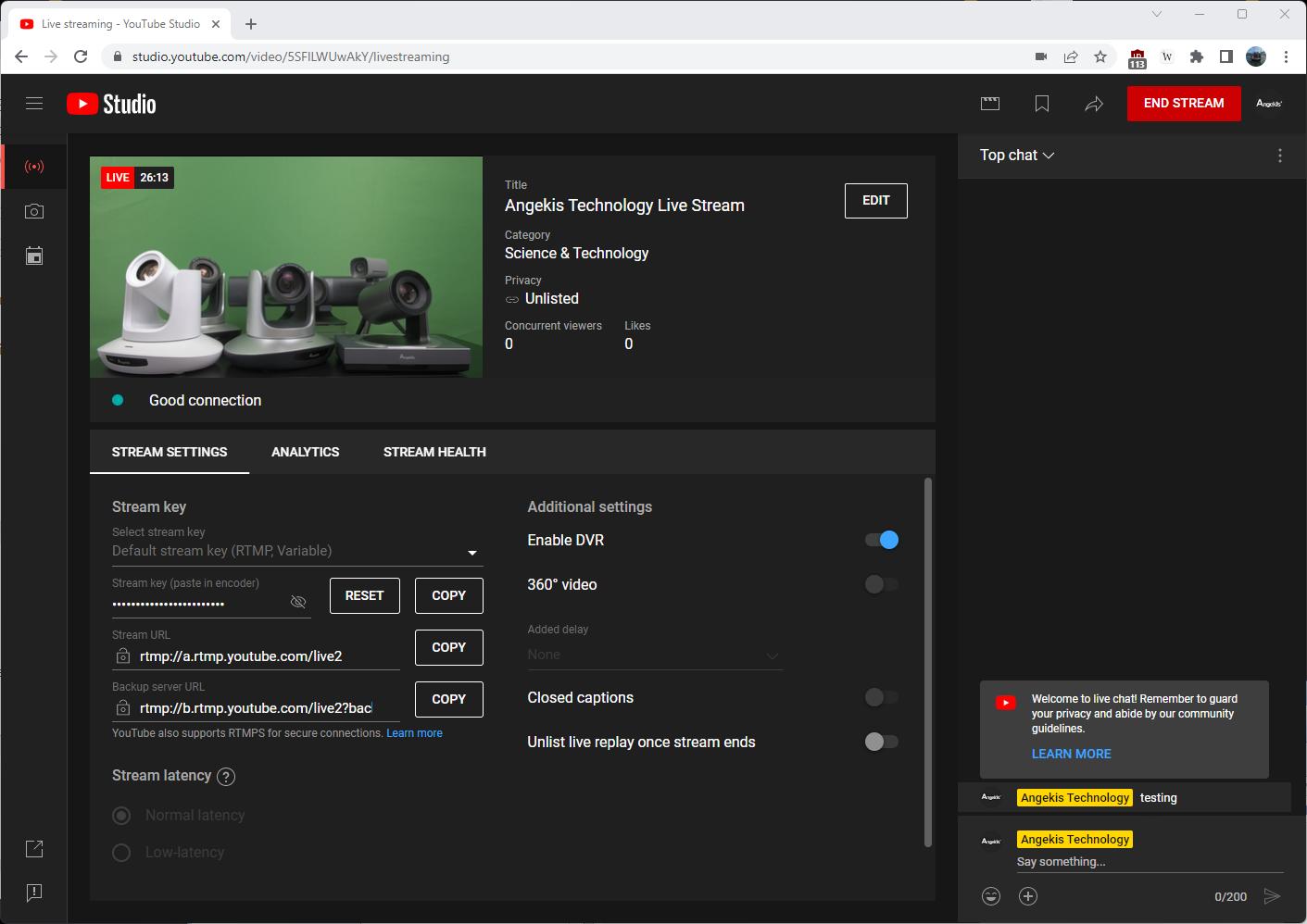
Task: Click the create clip icon in top bar
Action: (x=989, y=104)
